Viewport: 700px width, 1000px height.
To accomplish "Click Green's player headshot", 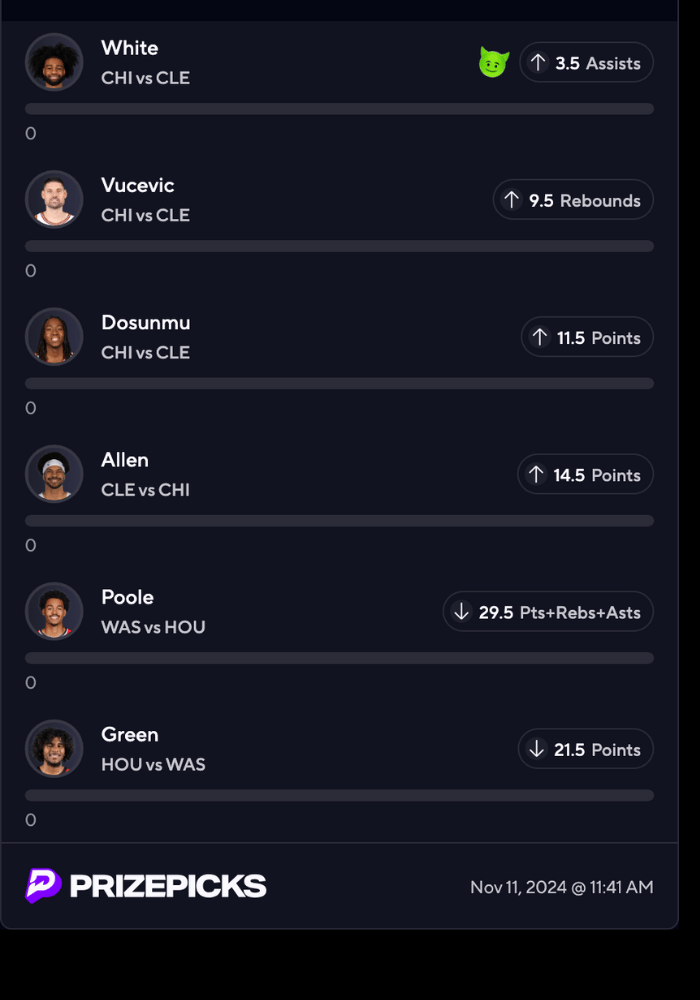I will point(54,748).
